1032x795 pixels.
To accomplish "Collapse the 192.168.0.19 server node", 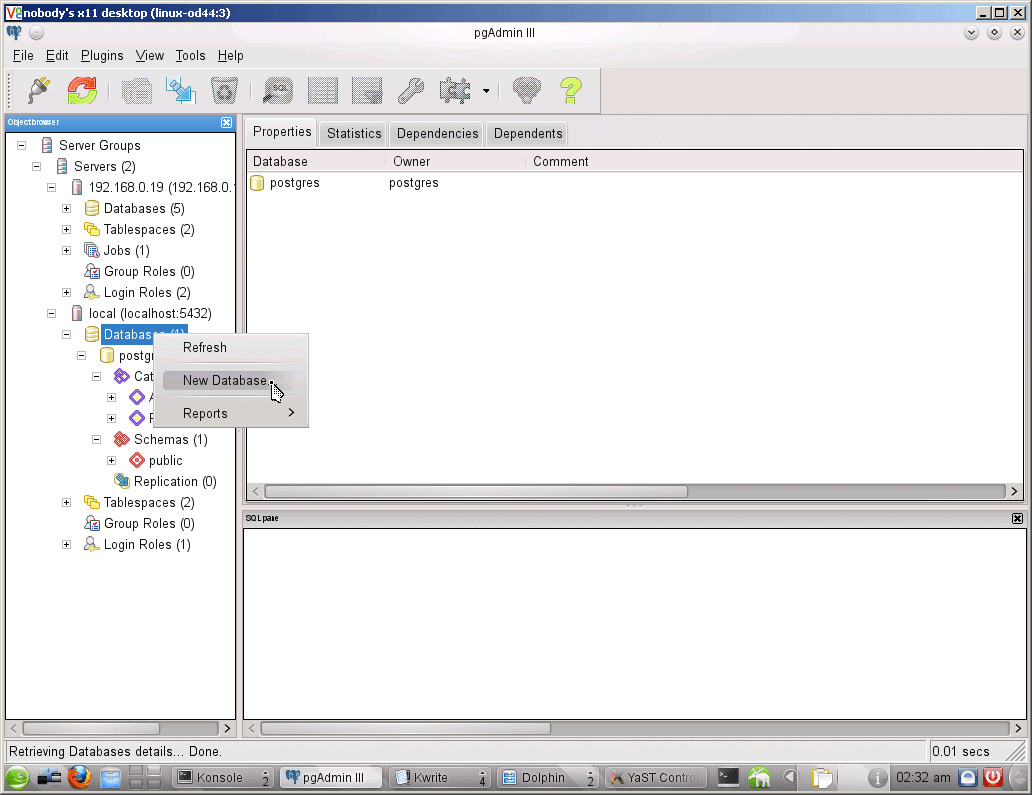I will point(51,188).
